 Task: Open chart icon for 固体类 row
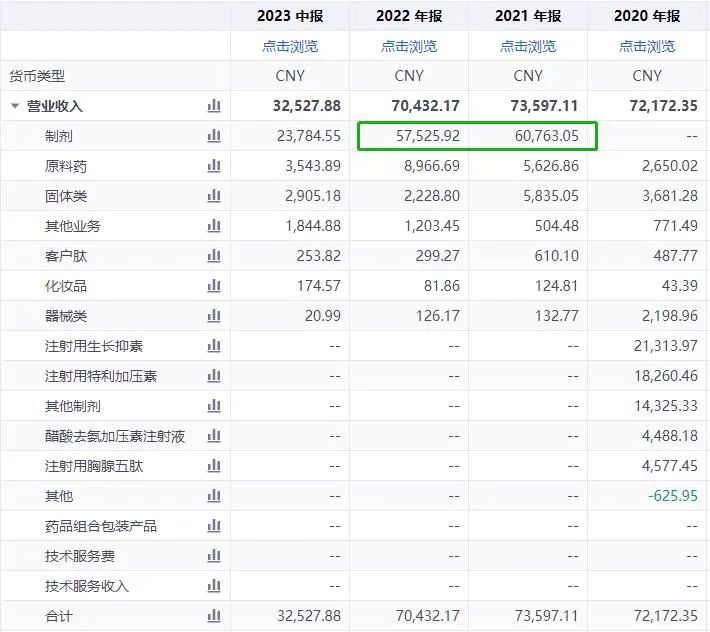(x=214, y=196)
